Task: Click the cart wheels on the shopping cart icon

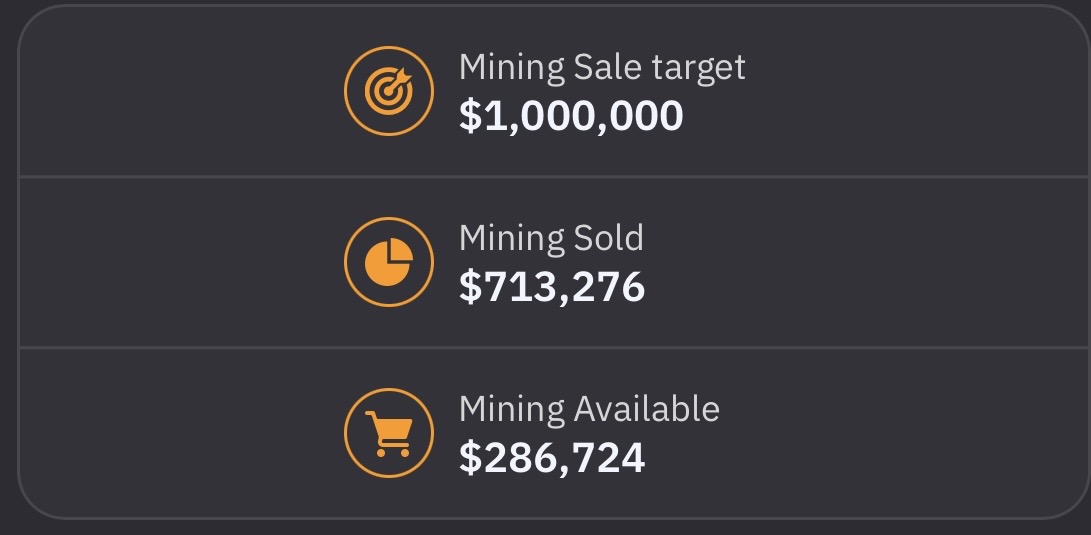Action: (393, 453)
